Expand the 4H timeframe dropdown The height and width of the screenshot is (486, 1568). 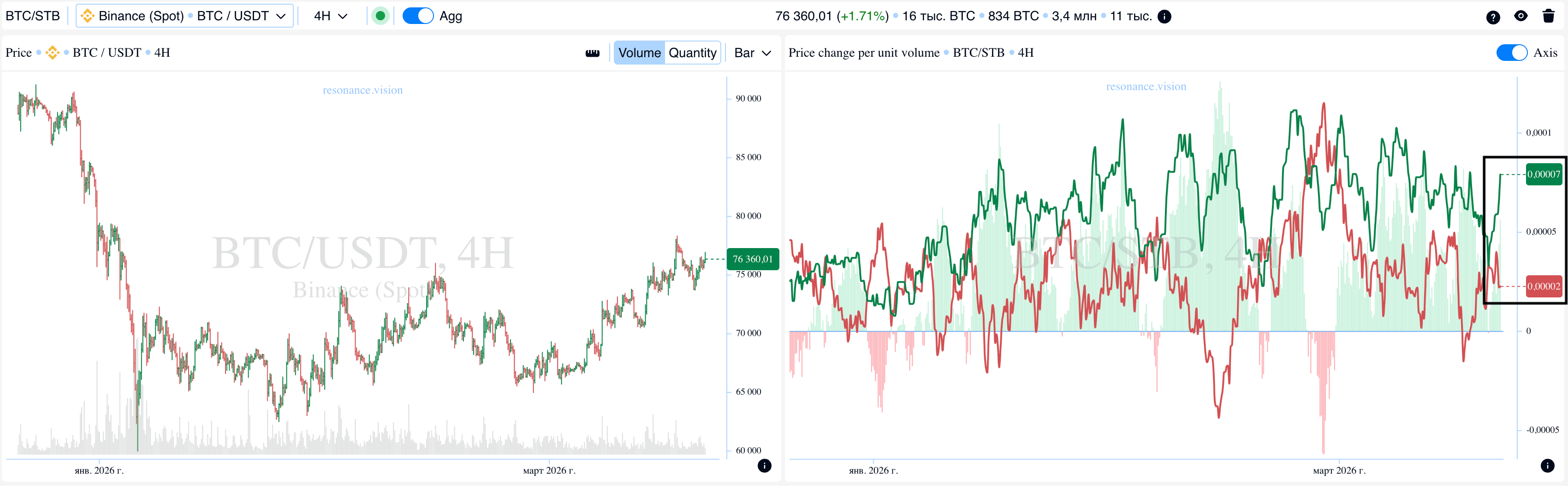pos(331,16)
